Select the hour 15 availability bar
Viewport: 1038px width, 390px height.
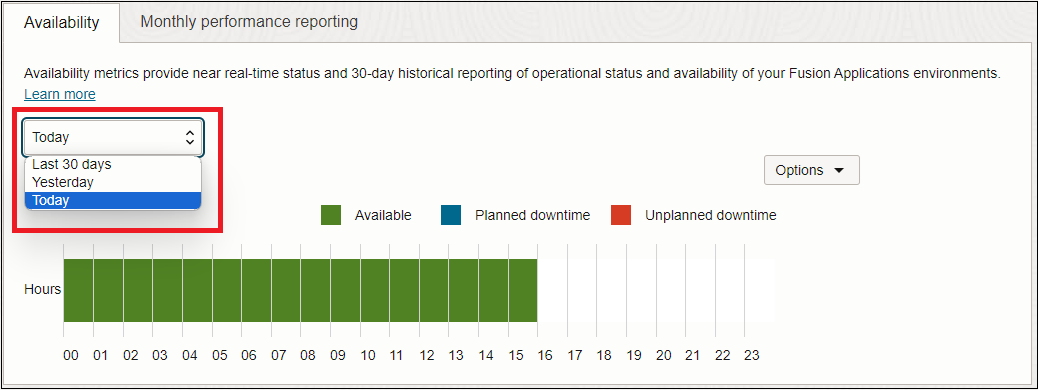pyautogui.click(x=522, y=290)
